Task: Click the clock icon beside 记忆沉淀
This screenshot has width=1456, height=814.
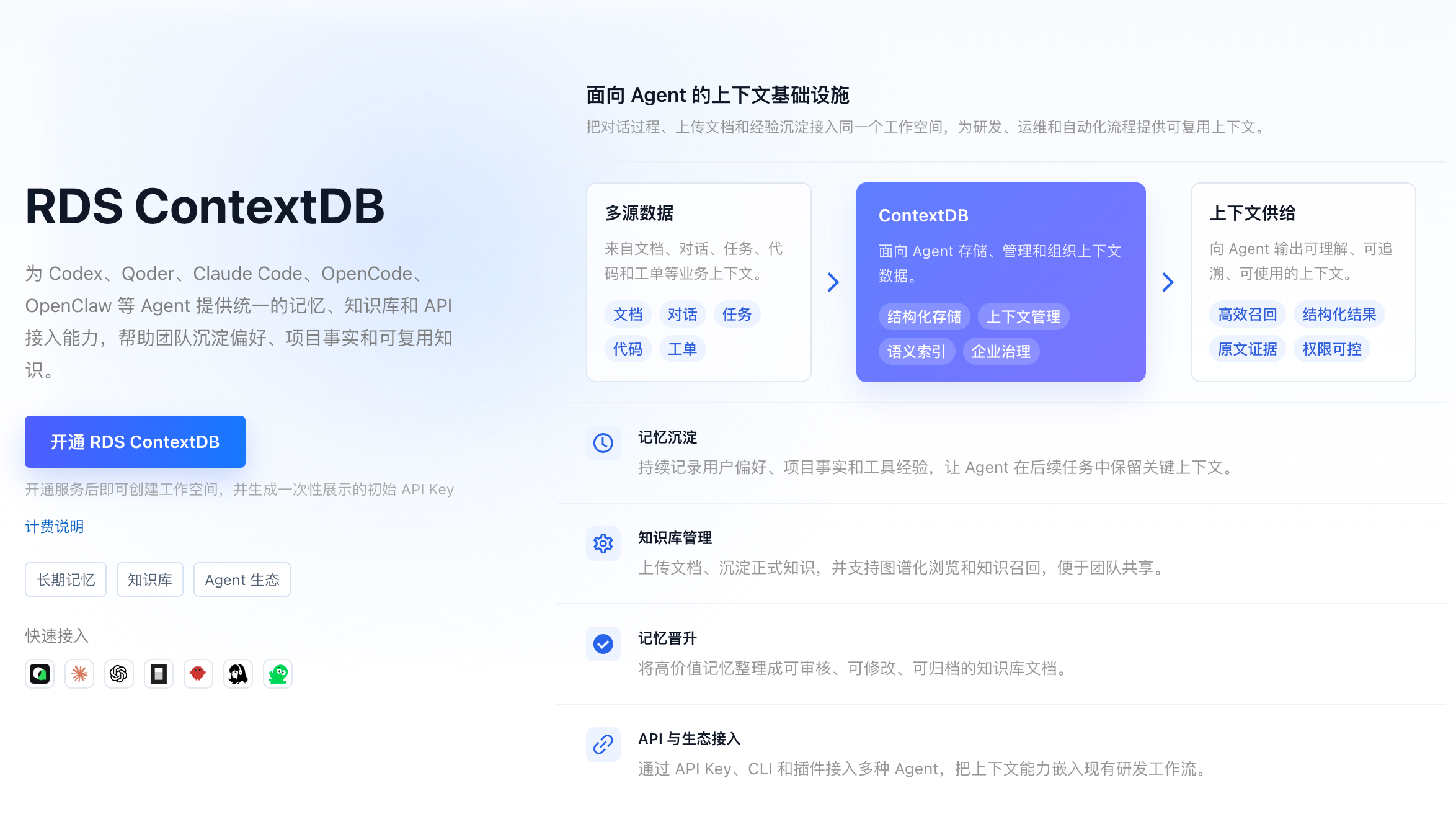Action: (x=603, y=443)
